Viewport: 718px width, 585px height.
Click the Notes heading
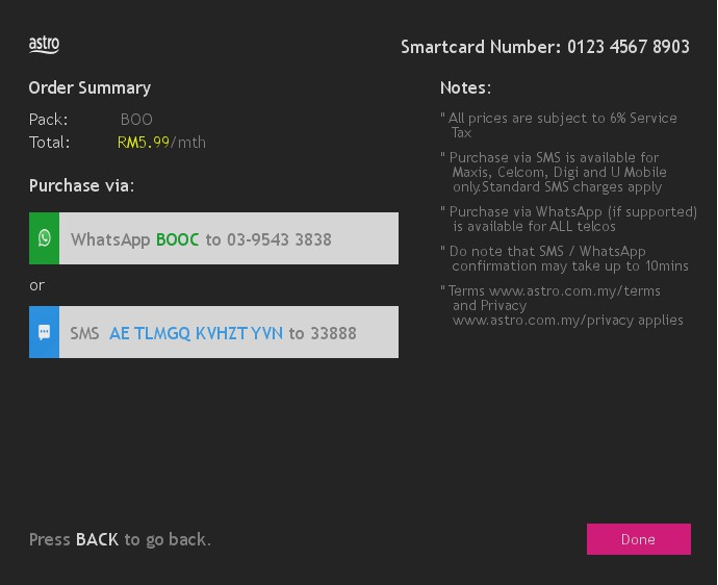pos(465,88)
